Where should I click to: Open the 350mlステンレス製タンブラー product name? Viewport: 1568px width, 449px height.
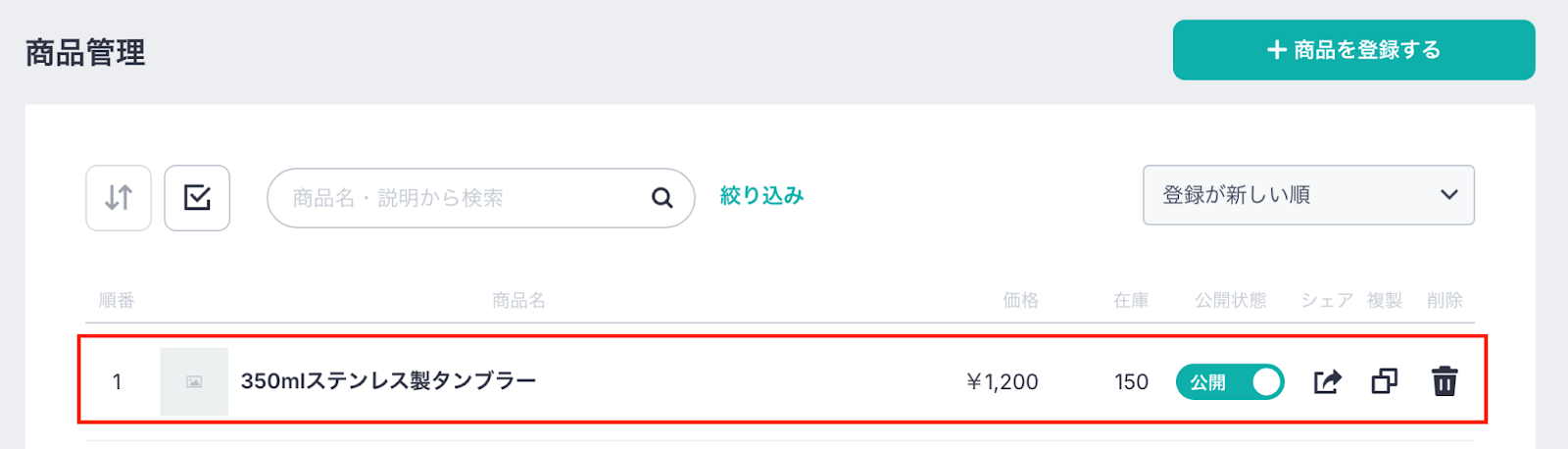click(388, 381)
